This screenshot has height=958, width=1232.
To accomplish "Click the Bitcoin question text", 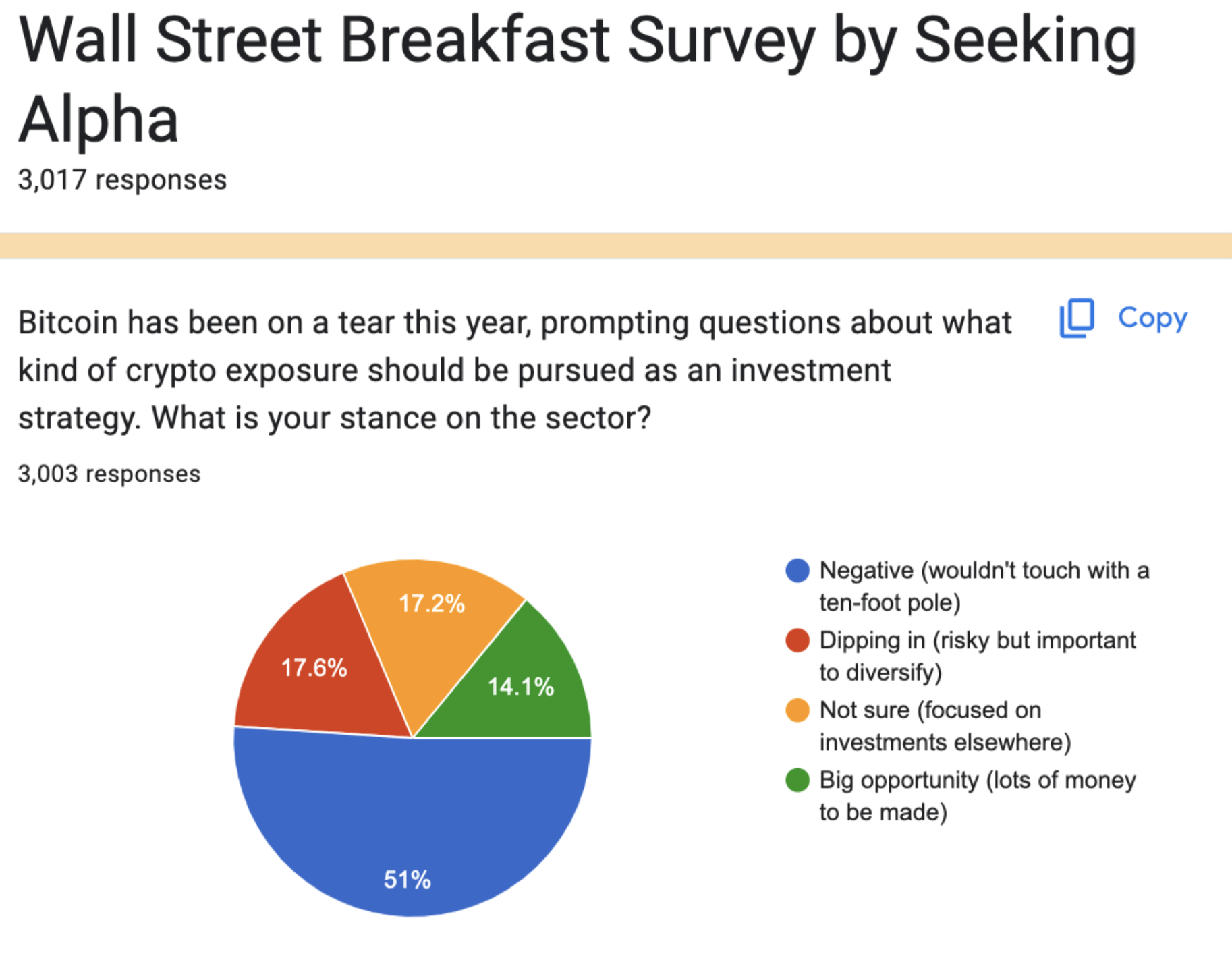I will point(514,370).
